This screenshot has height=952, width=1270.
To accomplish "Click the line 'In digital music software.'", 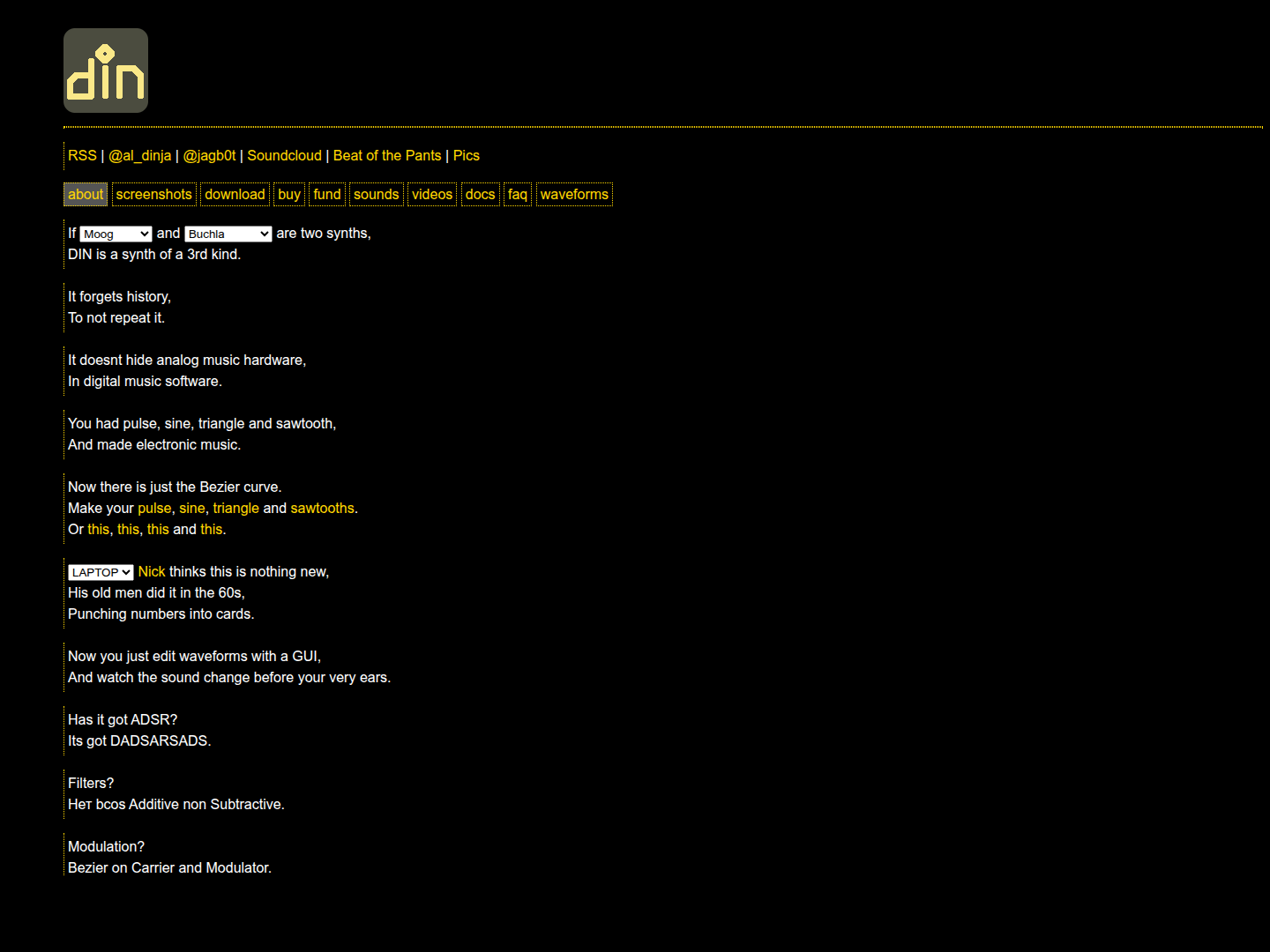I will pos(145,382).
